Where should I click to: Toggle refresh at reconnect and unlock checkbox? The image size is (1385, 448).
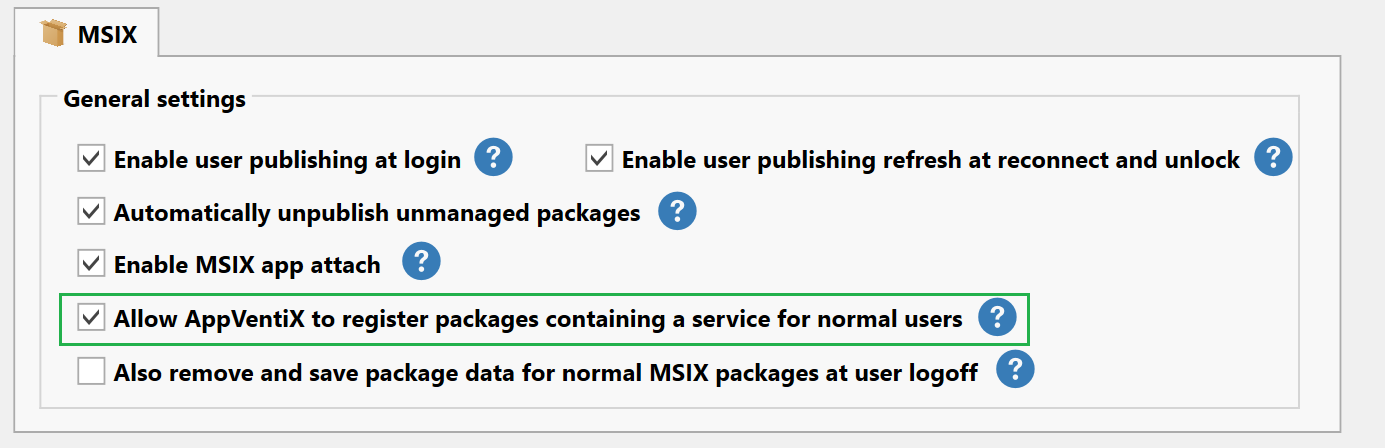[599, 158]
